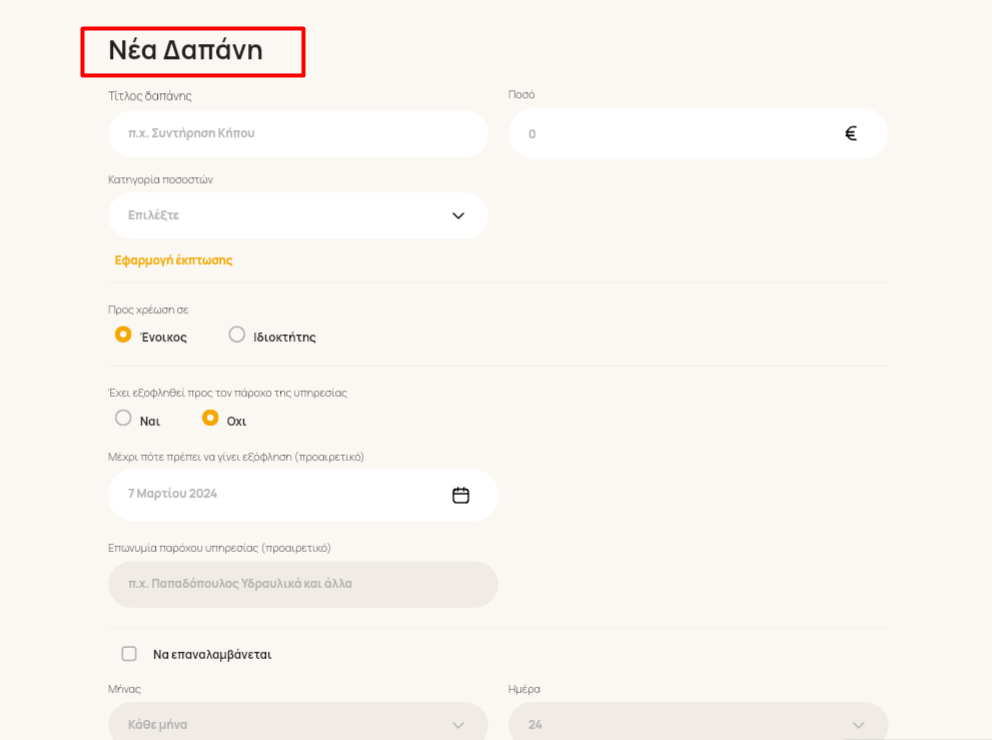Enable the Να επαναλαμβάνεται checkbox

pyautogui.click(x=129, y=653)
